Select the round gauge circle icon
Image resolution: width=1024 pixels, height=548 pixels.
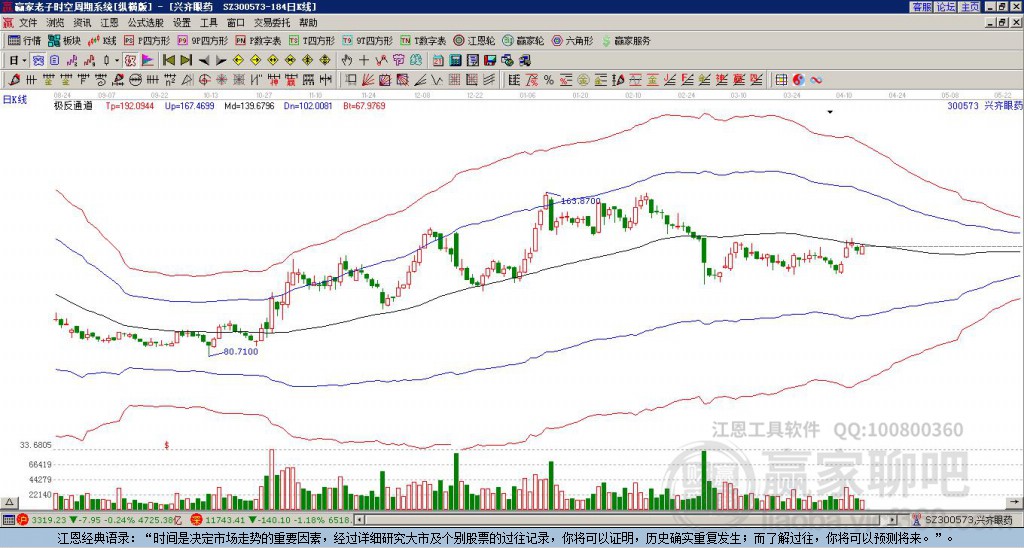coord(136,80)
